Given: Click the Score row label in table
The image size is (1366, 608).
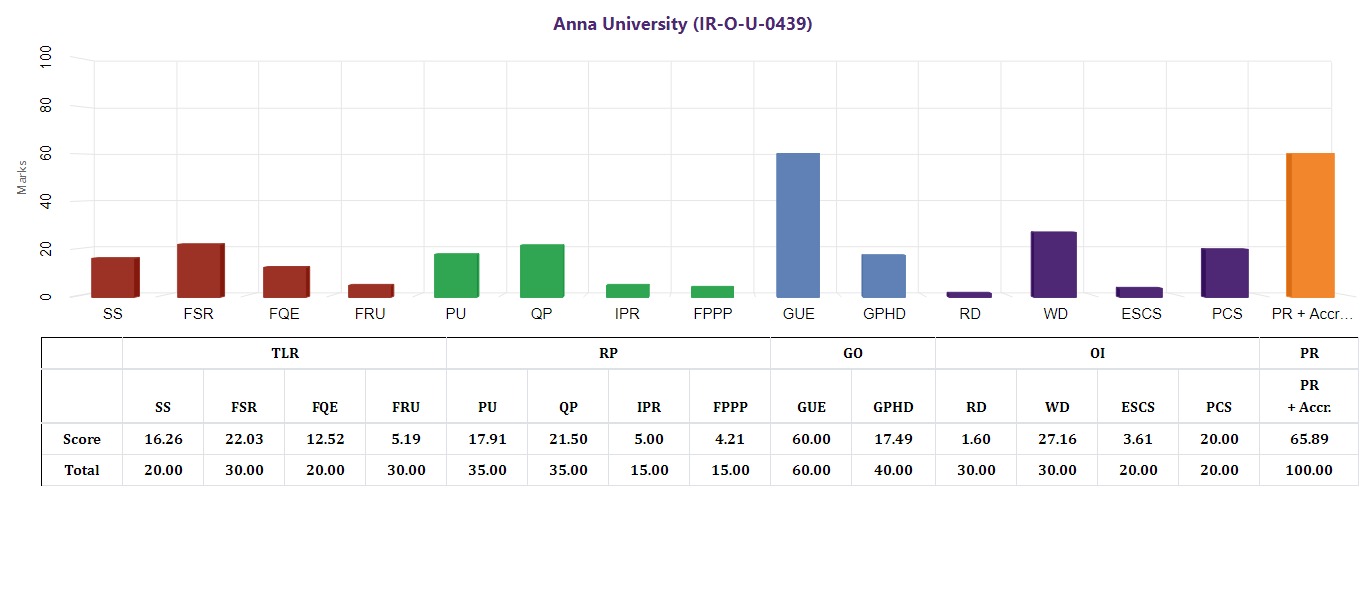Looking at the screenshot, I should click(x=82, y=439).
